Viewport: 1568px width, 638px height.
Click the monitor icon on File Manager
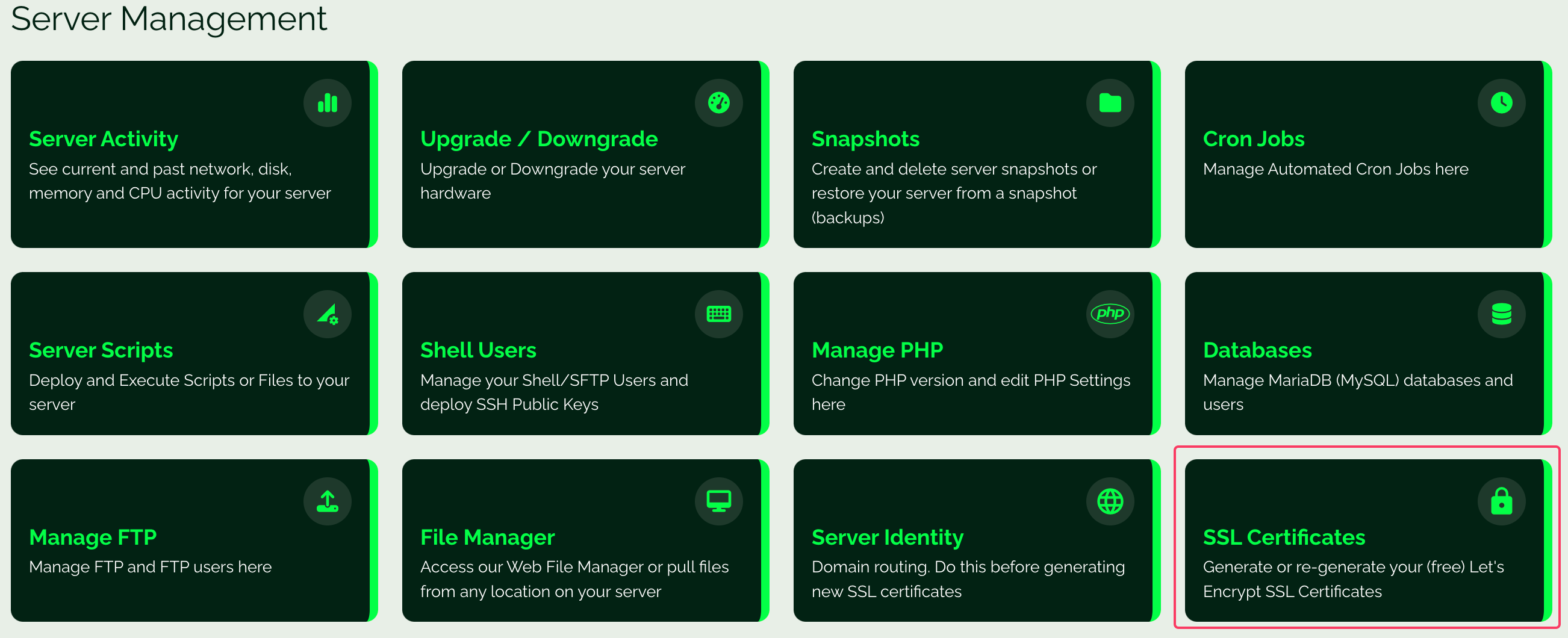[x=718, y=501]
